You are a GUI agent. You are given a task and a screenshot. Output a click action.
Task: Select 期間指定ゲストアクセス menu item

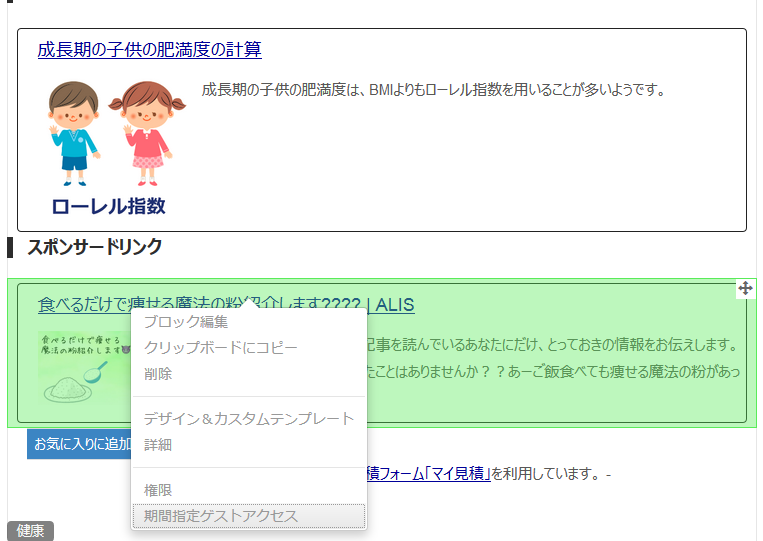coord(221,516)
